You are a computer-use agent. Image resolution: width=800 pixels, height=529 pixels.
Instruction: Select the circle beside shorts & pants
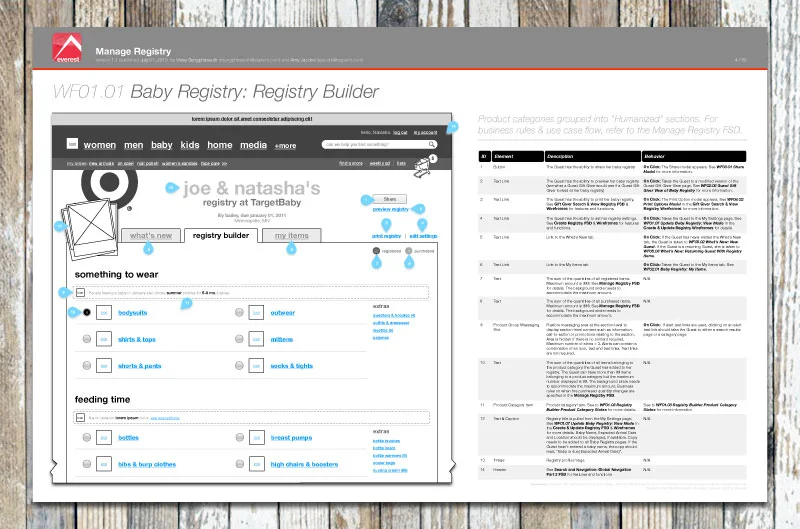[x=87, y=365]
